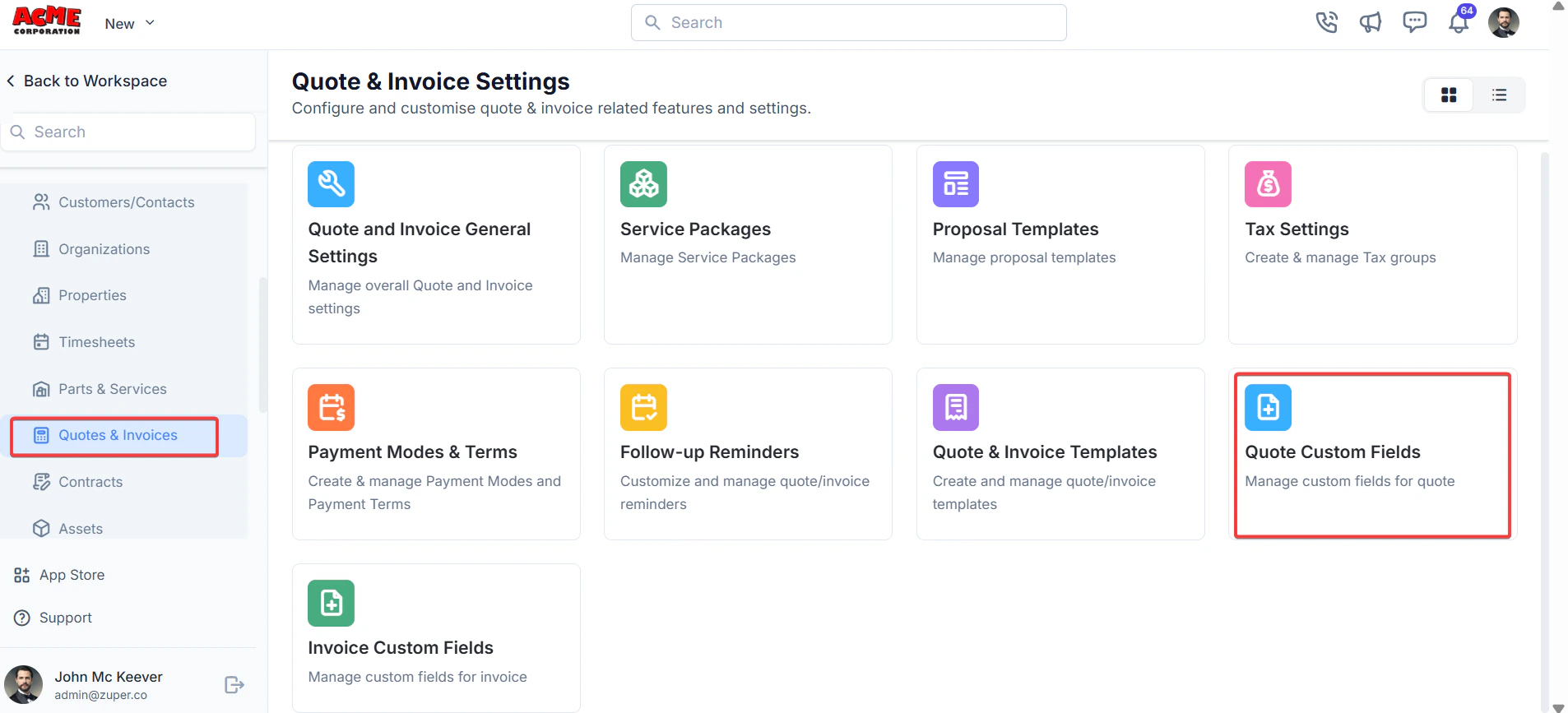Click the blue wrench General Settings icon
Screen dimensions: 1568x713
331,184
